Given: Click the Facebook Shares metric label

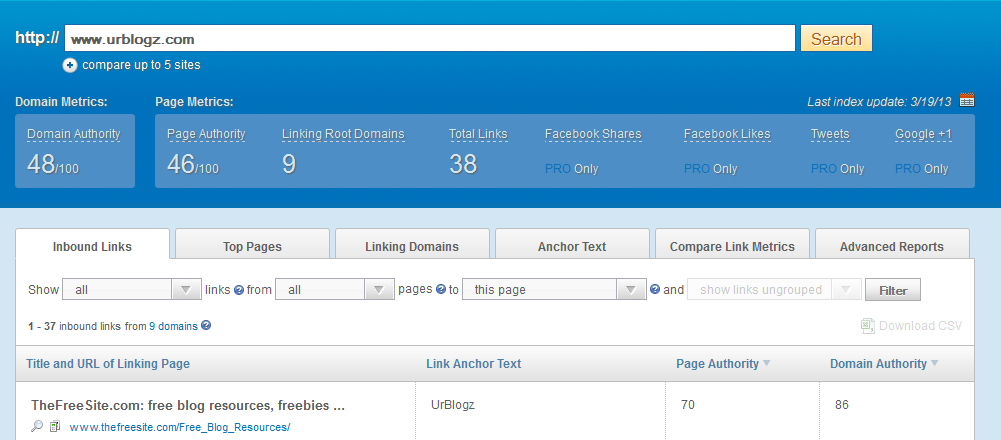Looking at the screenshot, I should point(593,134).
